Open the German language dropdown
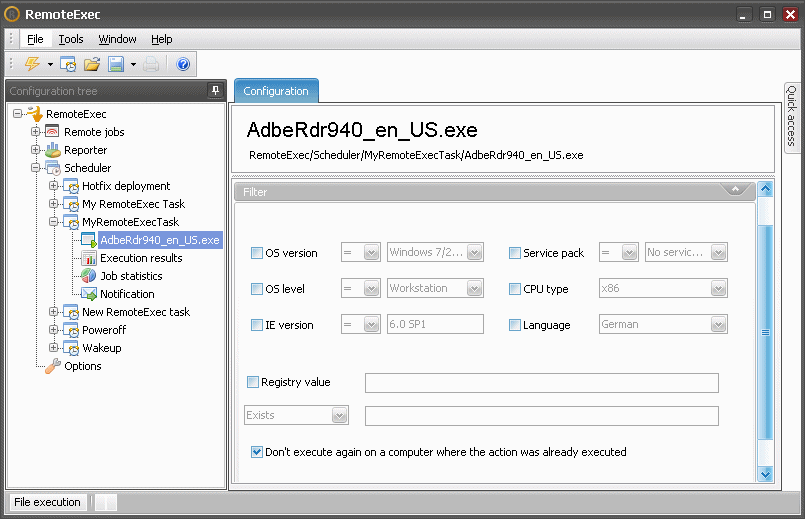 (x=718, y=324)
